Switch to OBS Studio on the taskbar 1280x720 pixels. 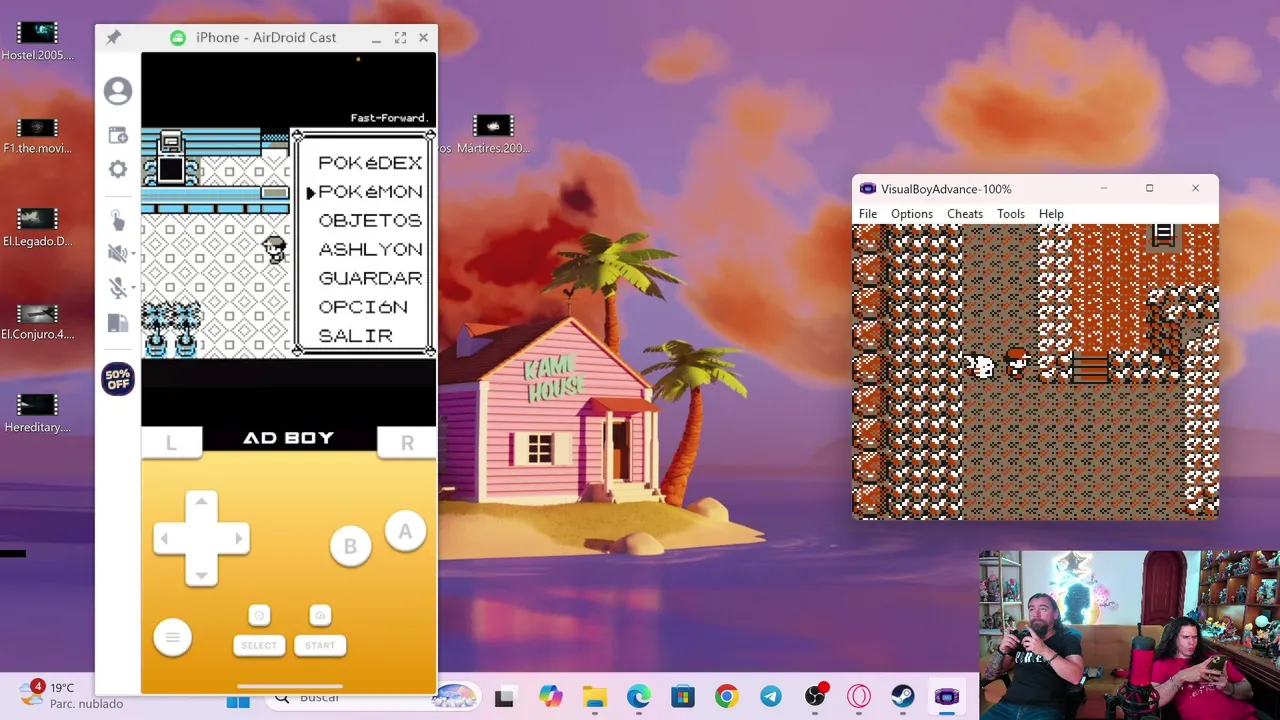[816, 696]
